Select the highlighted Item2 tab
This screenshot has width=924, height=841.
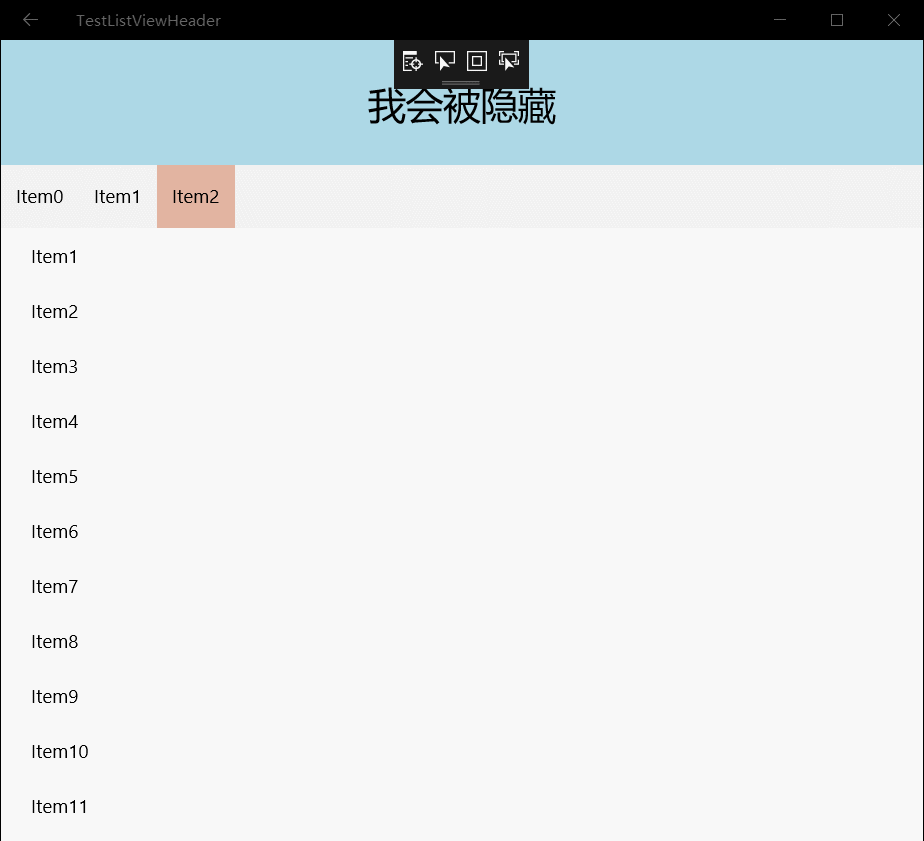[x=196, y=197]
